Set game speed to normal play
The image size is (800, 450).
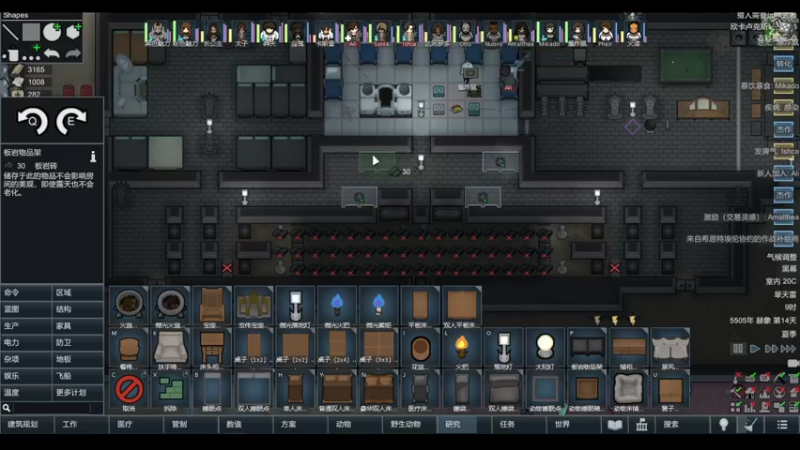(755, 349)
